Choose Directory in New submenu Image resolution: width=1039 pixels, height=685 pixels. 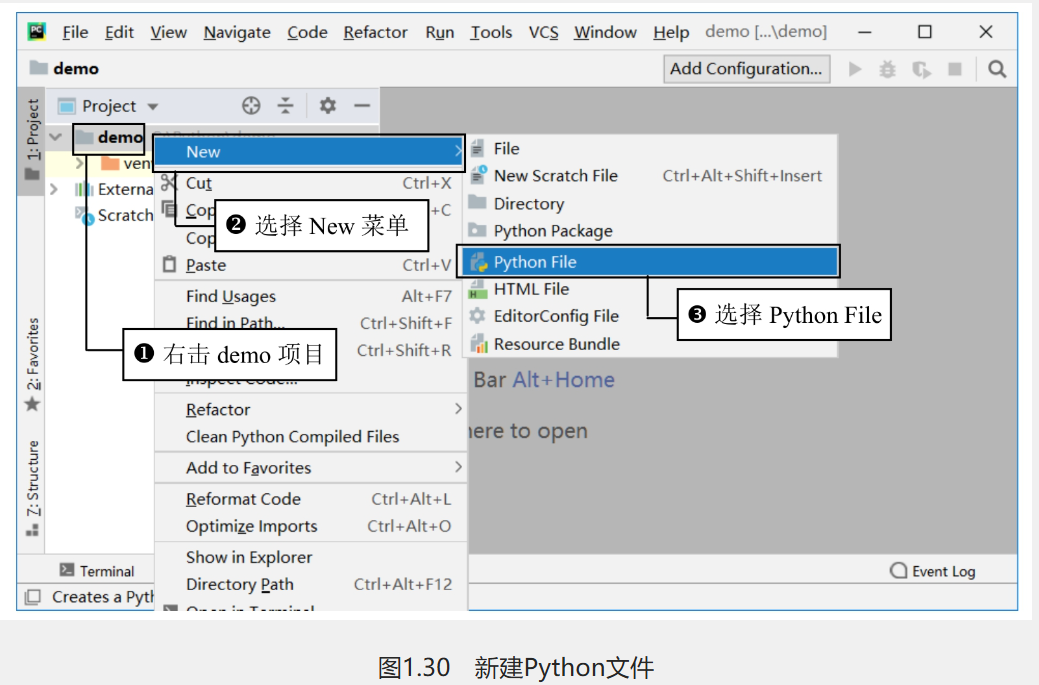(651, 203)
